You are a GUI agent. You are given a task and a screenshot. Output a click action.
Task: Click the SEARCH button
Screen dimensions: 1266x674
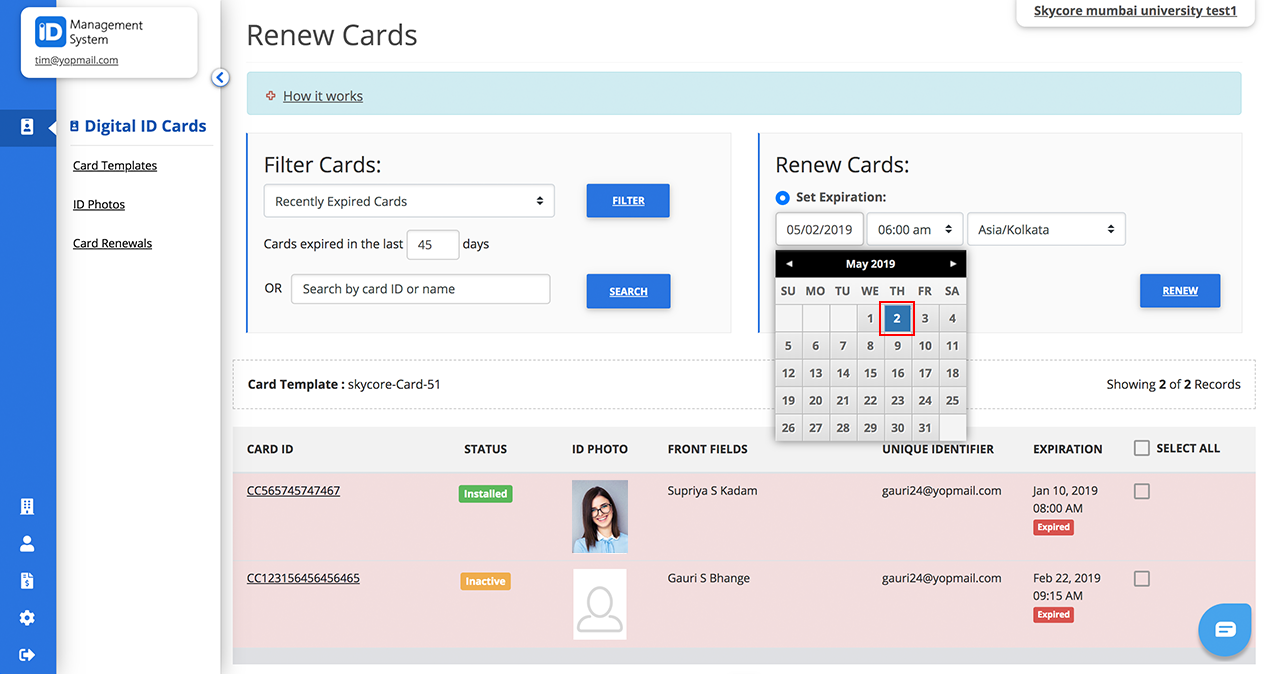[628, 291]
